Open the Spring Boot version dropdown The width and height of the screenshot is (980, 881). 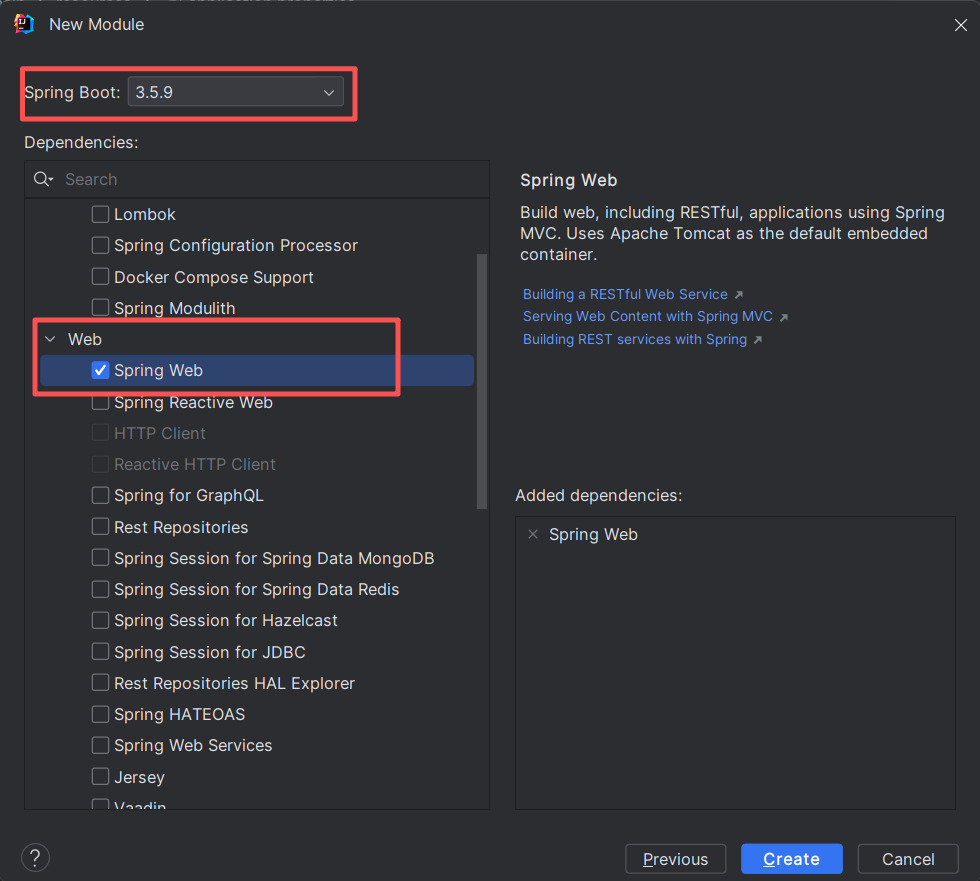(x=236, y=92)
